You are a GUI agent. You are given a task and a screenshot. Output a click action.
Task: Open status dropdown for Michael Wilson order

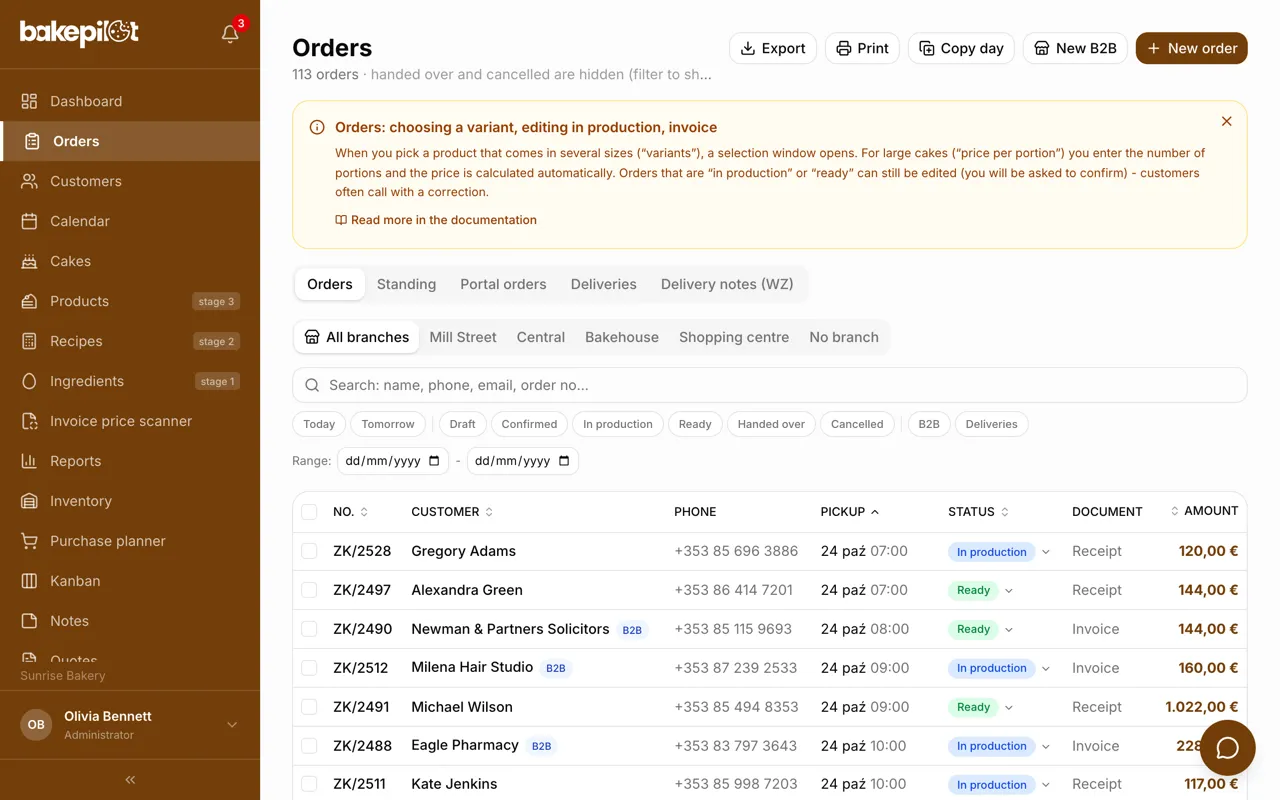pos(1009,708)
